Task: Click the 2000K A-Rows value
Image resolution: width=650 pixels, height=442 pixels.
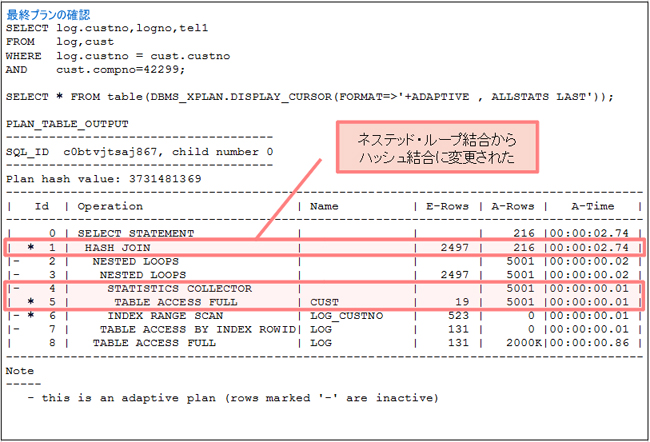Action: 525,342
